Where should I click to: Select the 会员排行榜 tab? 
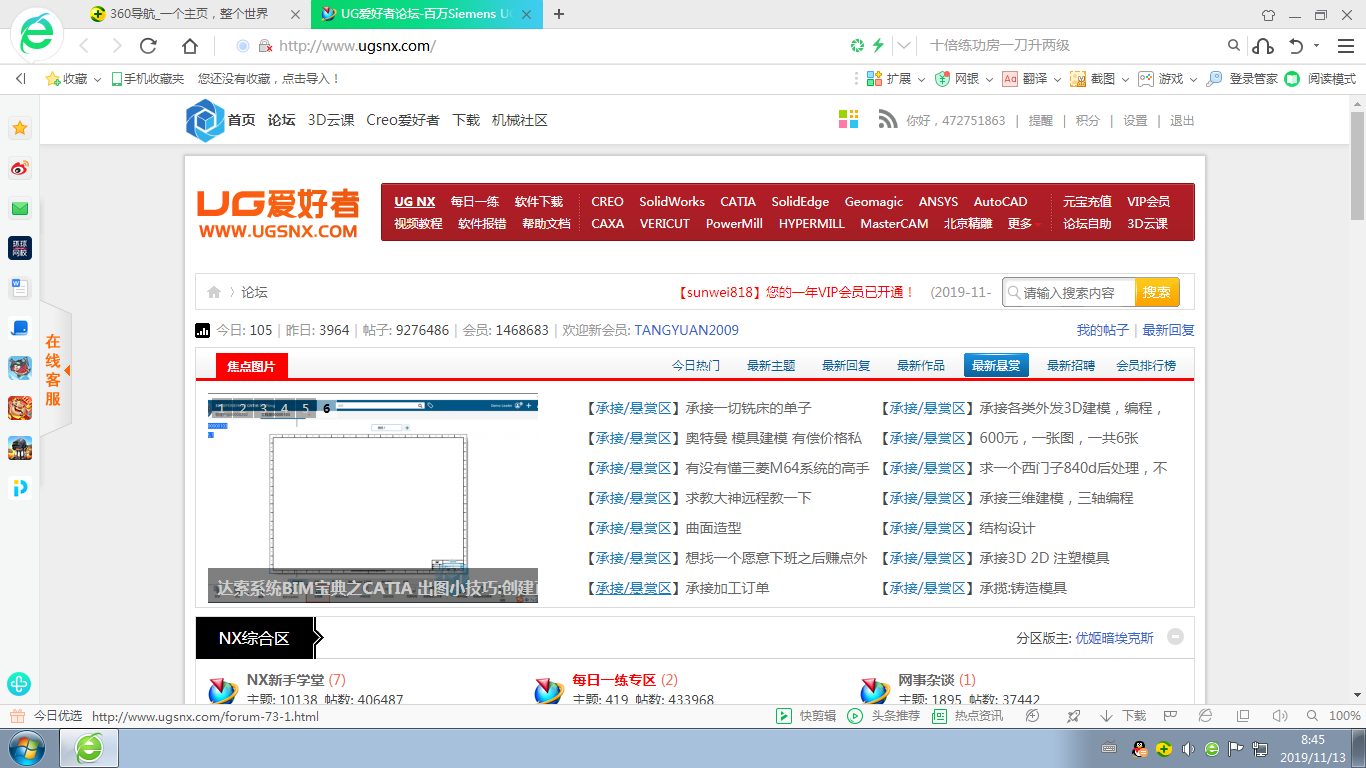[x=1146, y=366]
